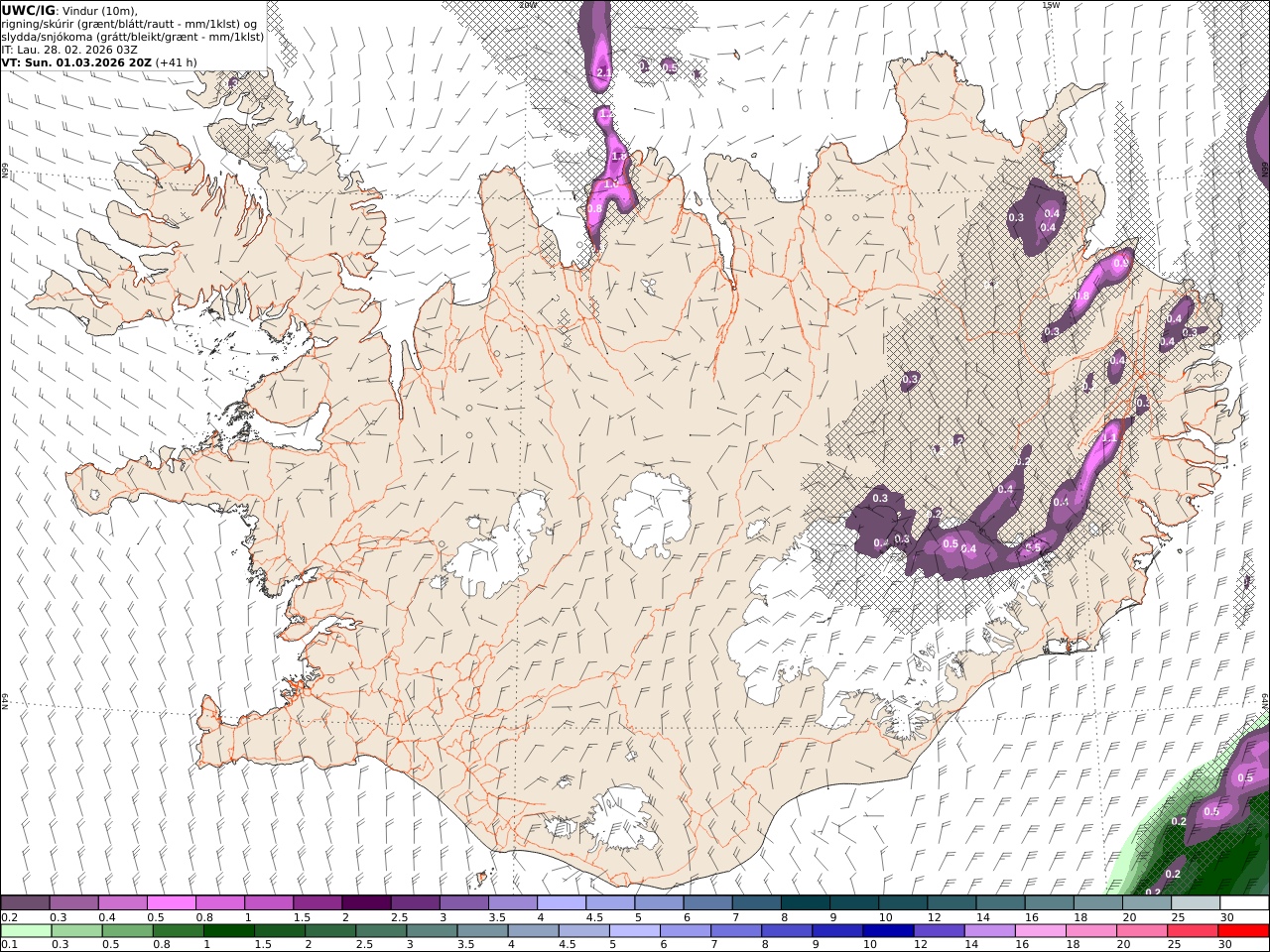
Task: Pick the 3–3.5 swatch on upper snow scale
Action: point(463,903)
